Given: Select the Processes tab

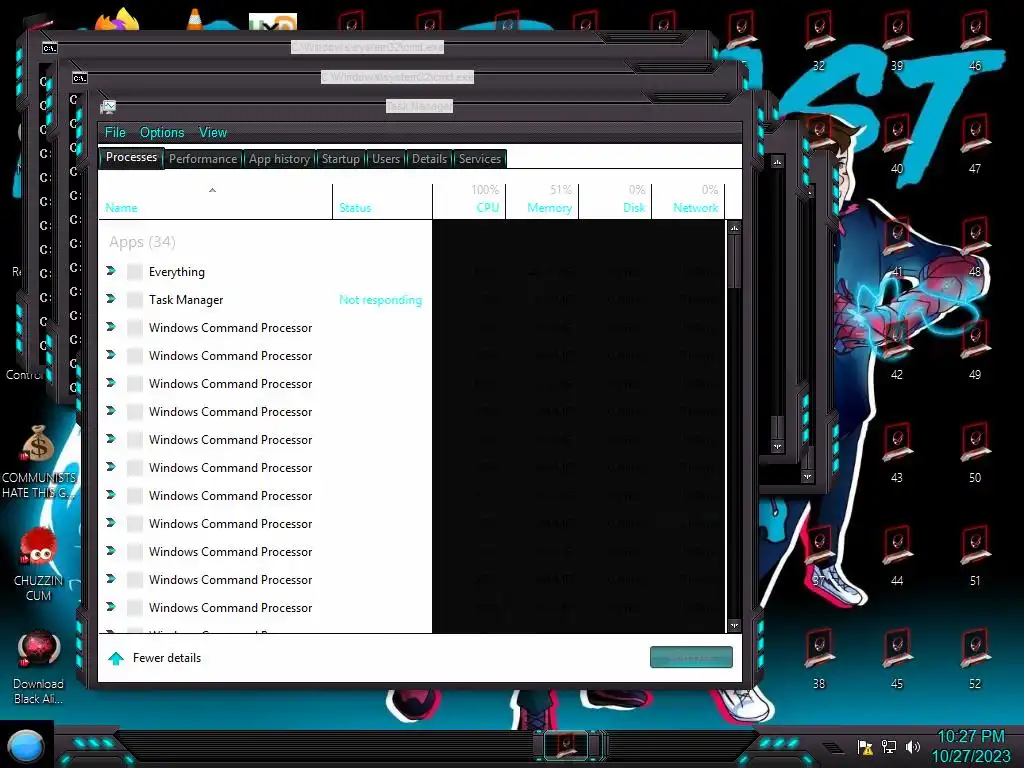Looking at the screenshot, I should [x=131, y=157].
